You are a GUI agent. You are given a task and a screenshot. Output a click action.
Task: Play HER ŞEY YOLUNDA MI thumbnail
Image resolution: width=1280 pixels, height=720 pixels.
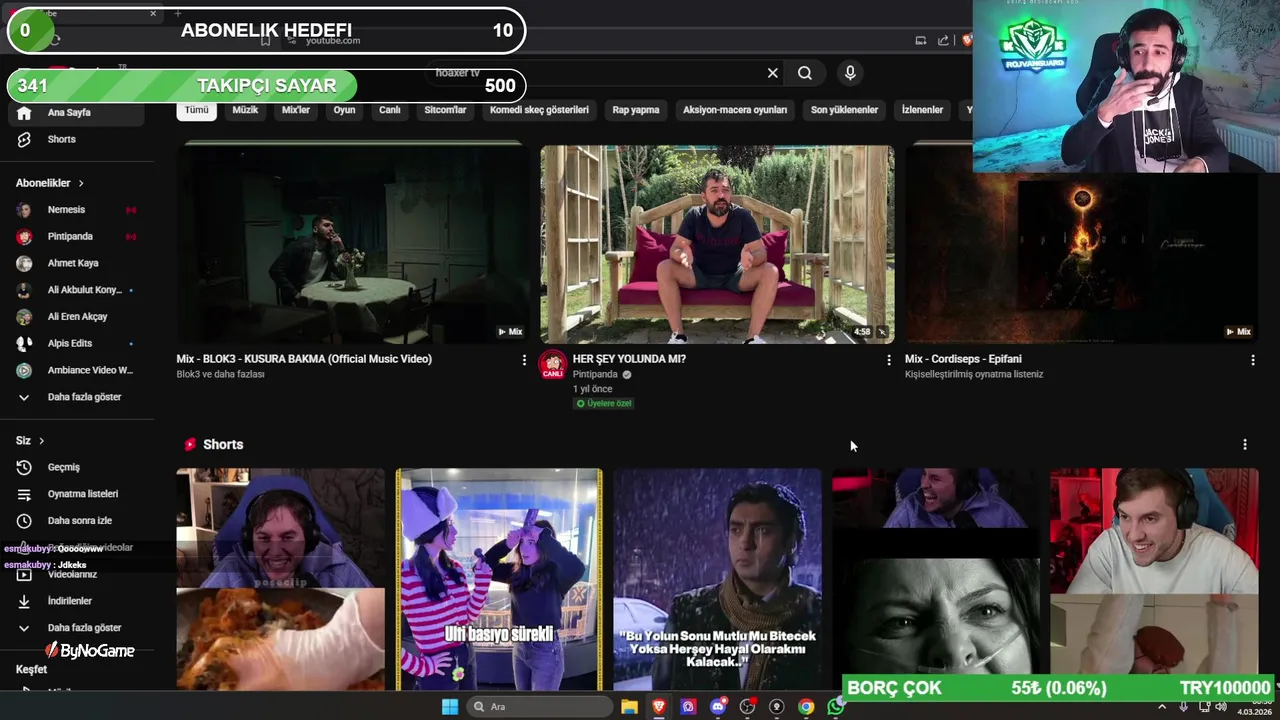click(x=717, y=244)
